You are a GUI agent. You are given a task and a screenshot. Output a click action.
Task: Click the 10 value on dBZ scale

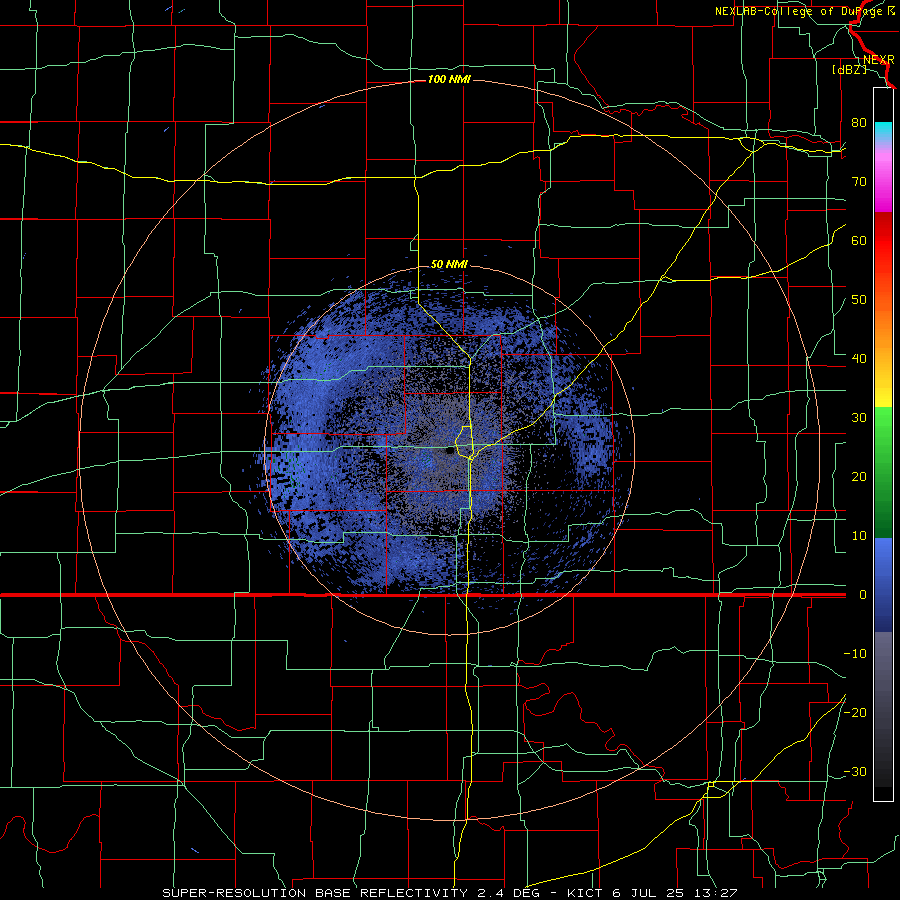(x=859, y=536)
